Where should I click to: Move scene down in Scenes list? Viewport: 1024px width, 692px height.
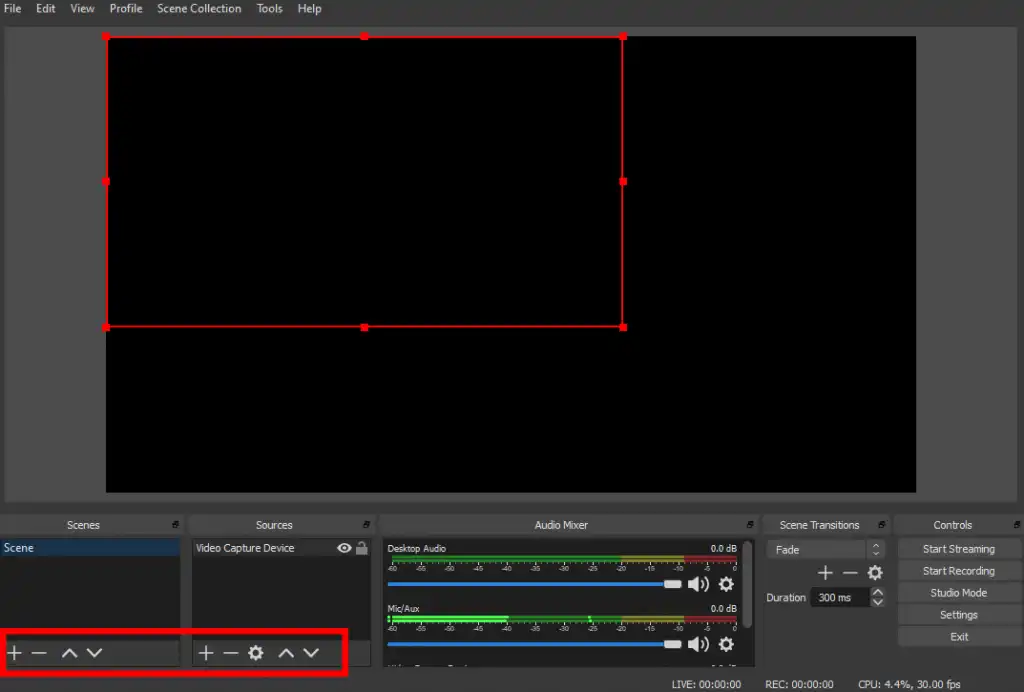[95, 652]
